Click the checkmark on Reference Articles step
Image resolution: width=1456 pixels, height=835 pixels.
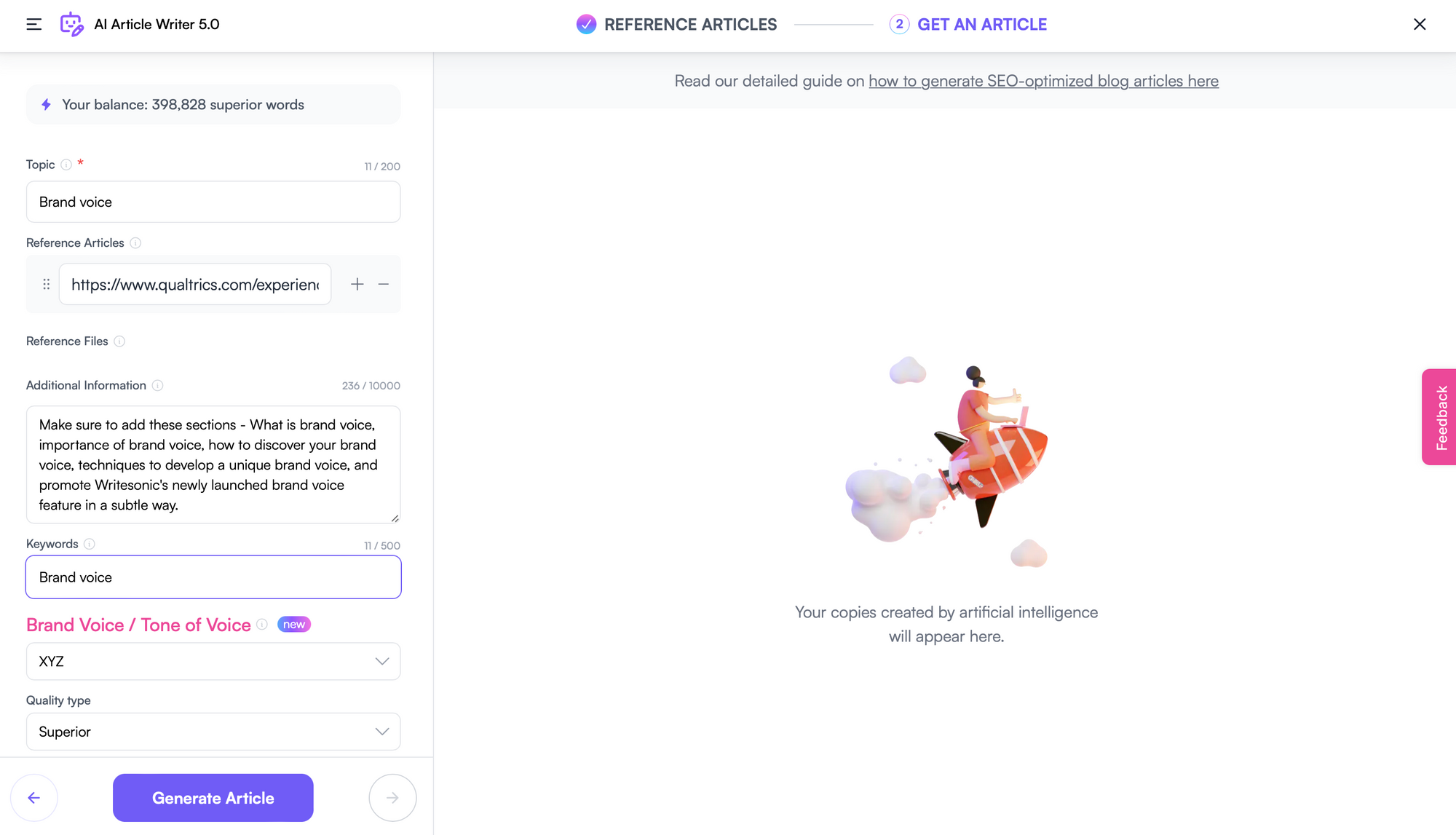(584, 24)
